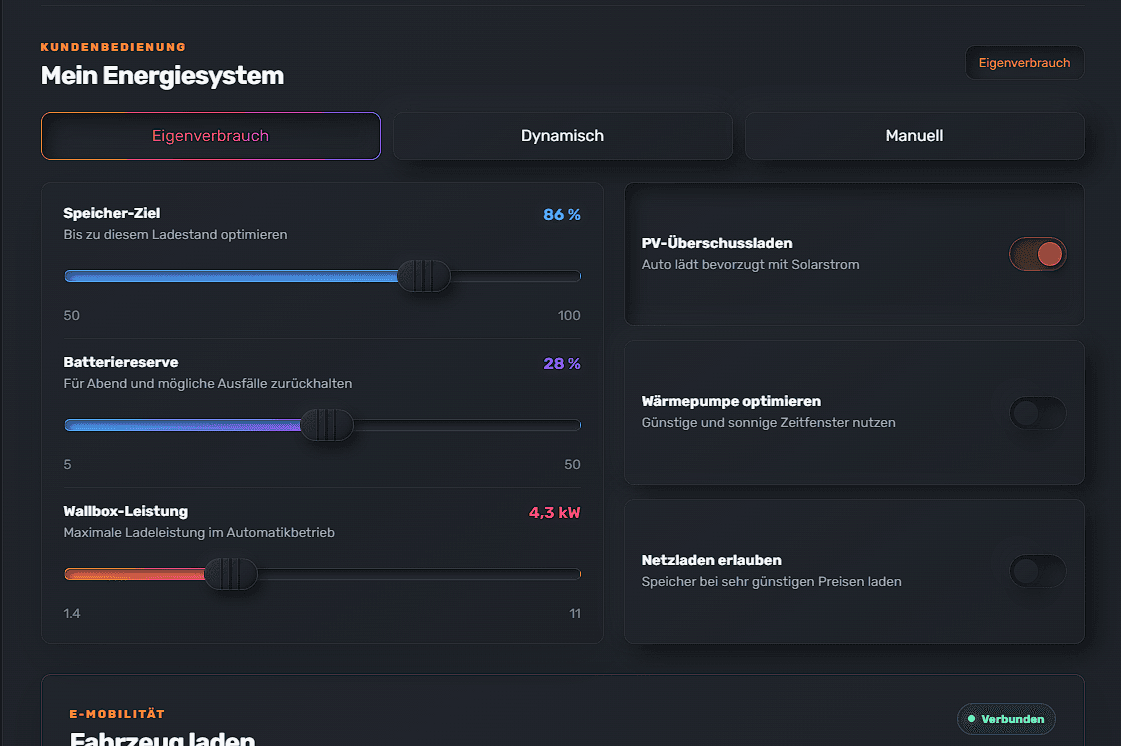Click 'Günstige und sonnige Zeitfenster nutzen' text
The width and height of the screenshot is (1121, 746).
click(x=769, y=423)
